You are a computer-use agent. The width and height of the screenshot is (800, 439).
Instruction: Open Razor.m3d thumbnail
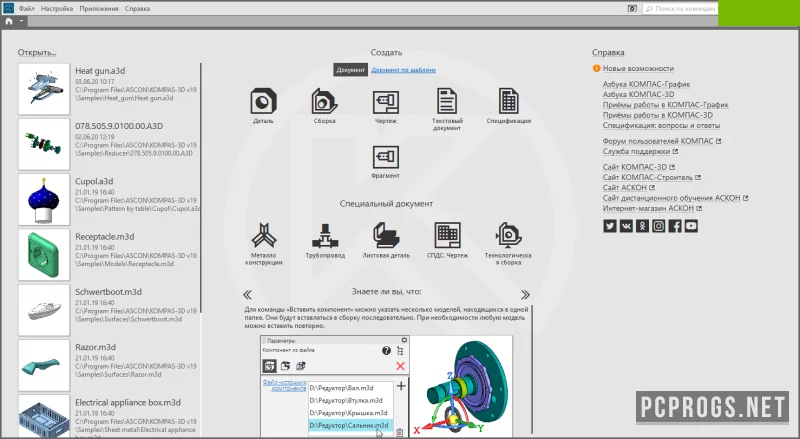coord(44,365)
